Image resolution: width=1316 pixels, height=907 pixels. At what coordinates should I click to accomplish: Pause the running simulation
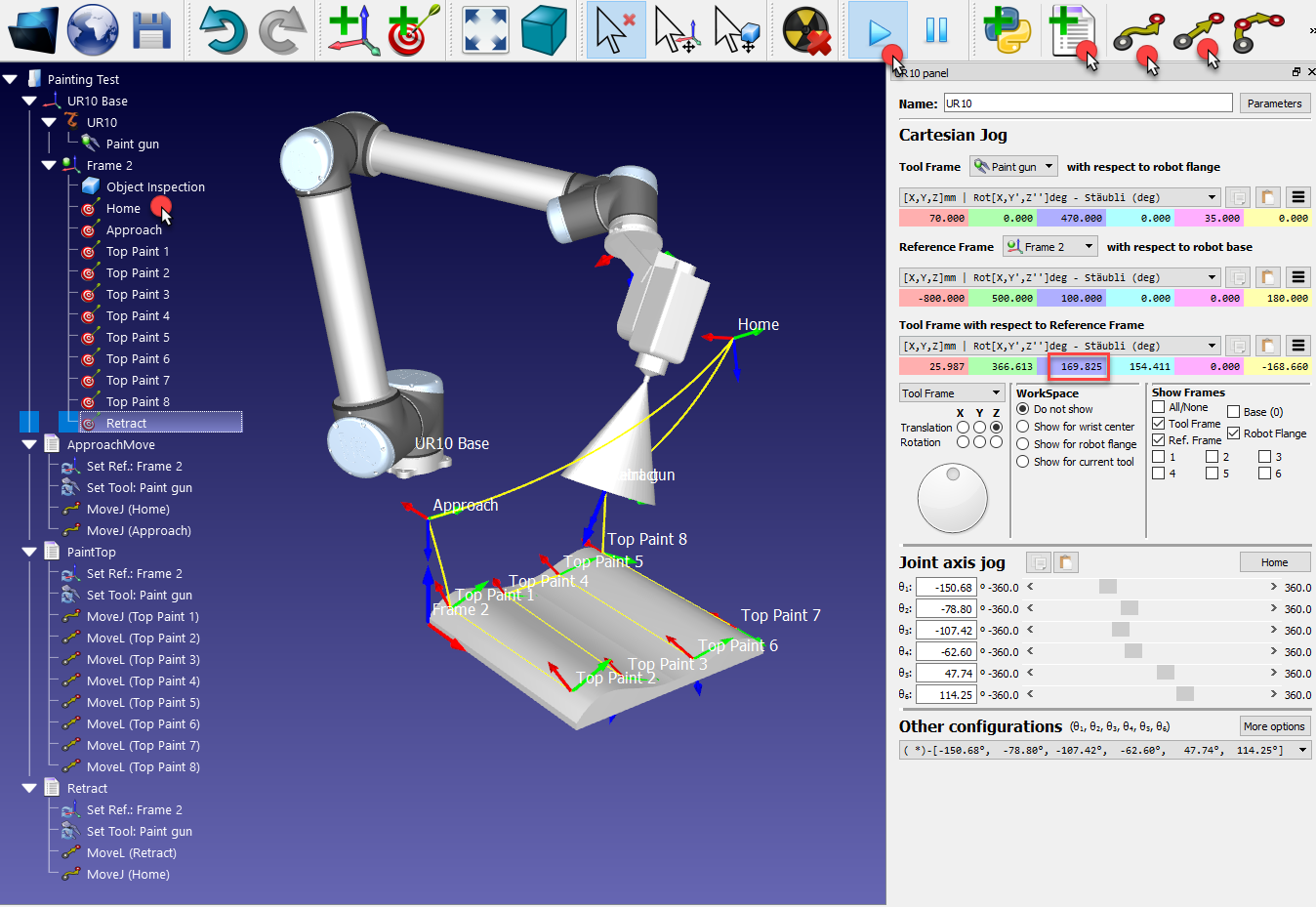(936, 29)
